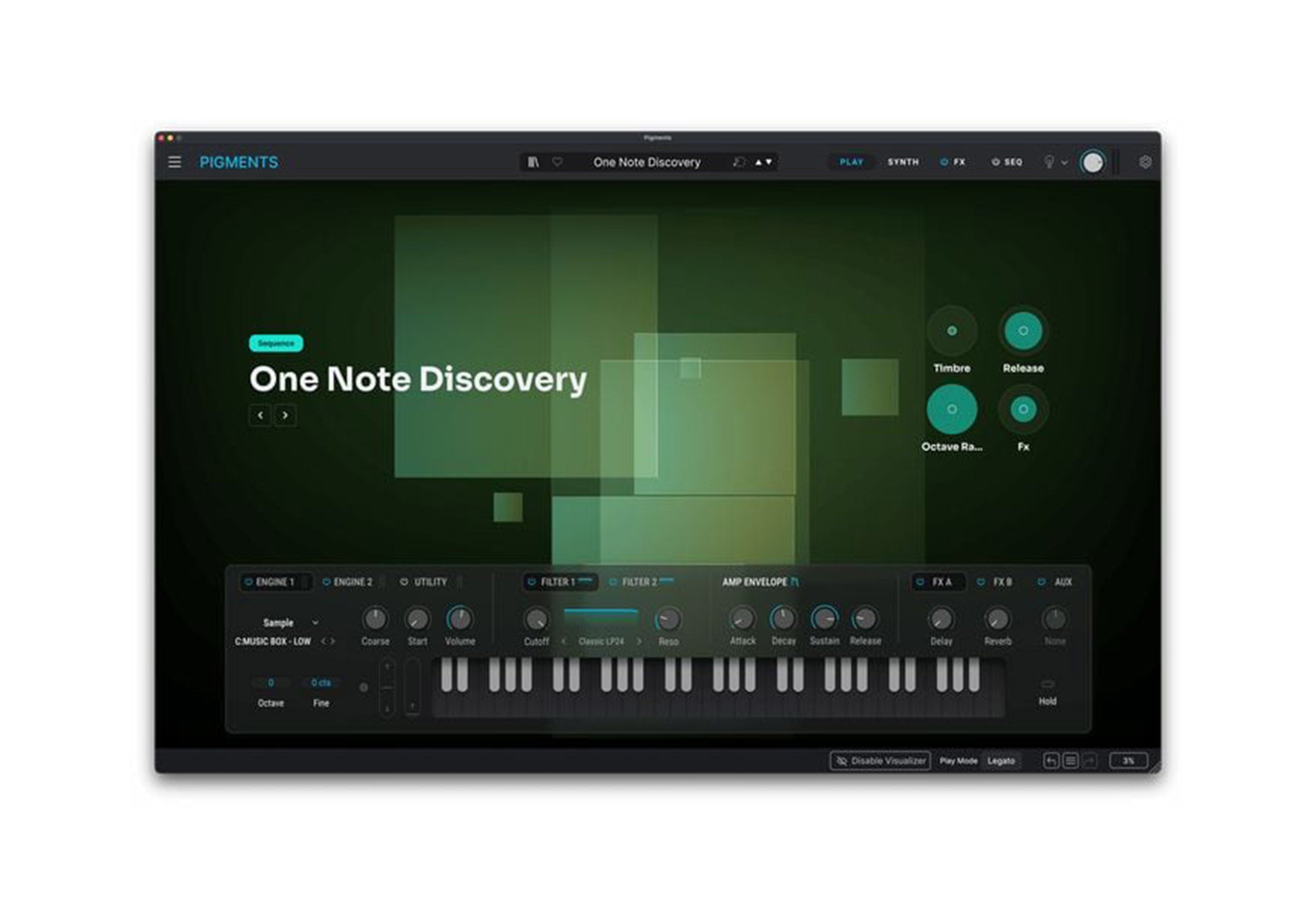The image size is (1316, 921).
Task: Click the Release macro knob
Action: (1023, 331)
